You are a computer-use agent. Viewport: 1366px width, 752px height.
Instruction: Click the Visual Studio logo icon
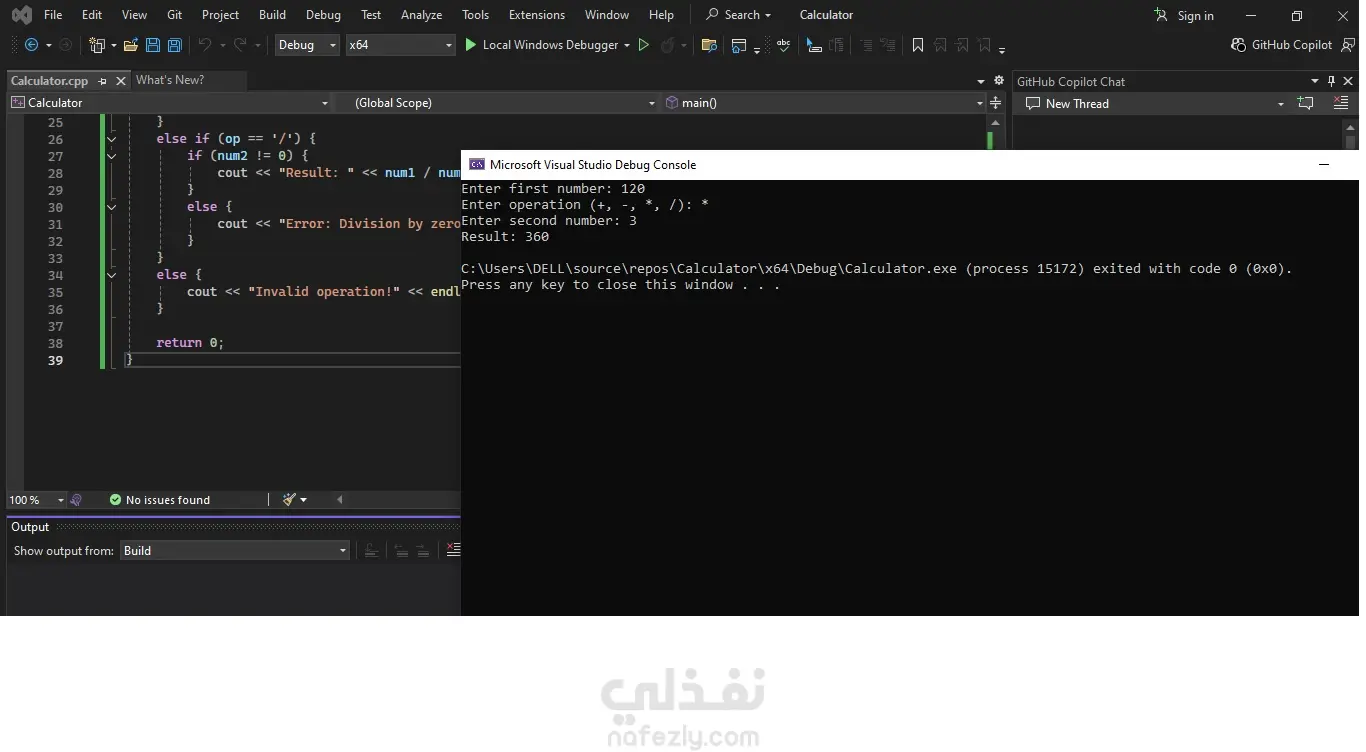[x=21, y=15]
